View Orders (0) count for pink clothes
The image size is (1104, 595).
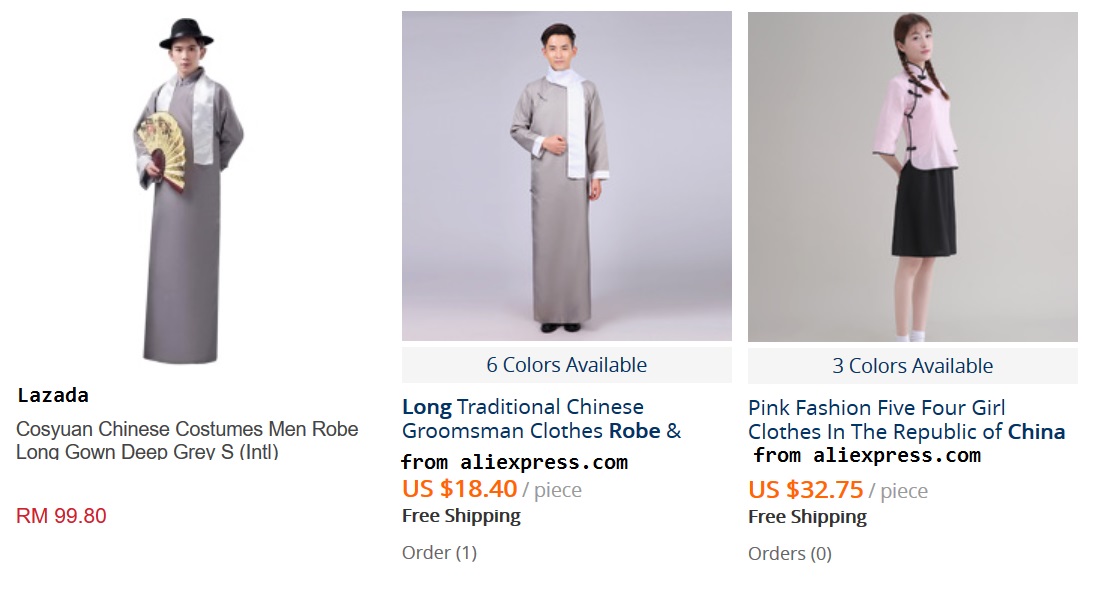[x=790, y=553]
